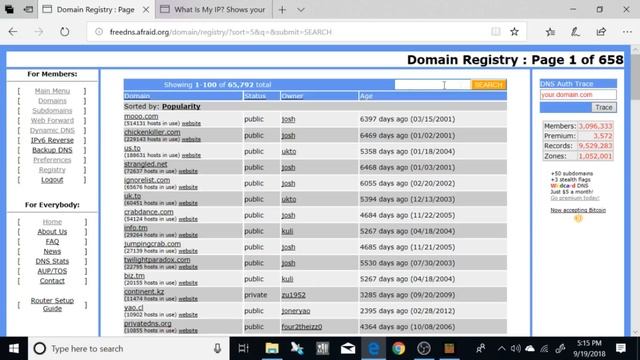This screenshot has height=360, width=640.
Task: Open tabs you've set aside icon
Action: point(9,9)
